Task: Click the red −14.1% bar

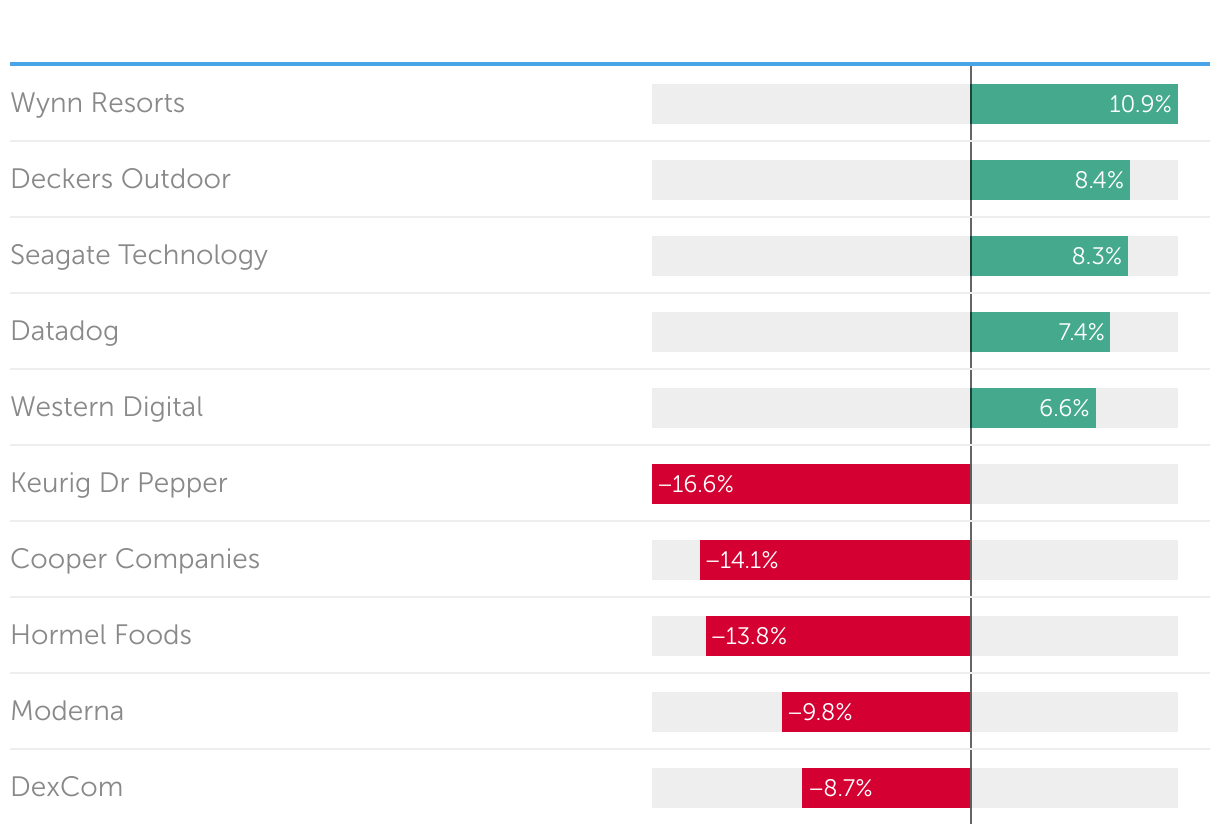Action: tap(835, 560)
